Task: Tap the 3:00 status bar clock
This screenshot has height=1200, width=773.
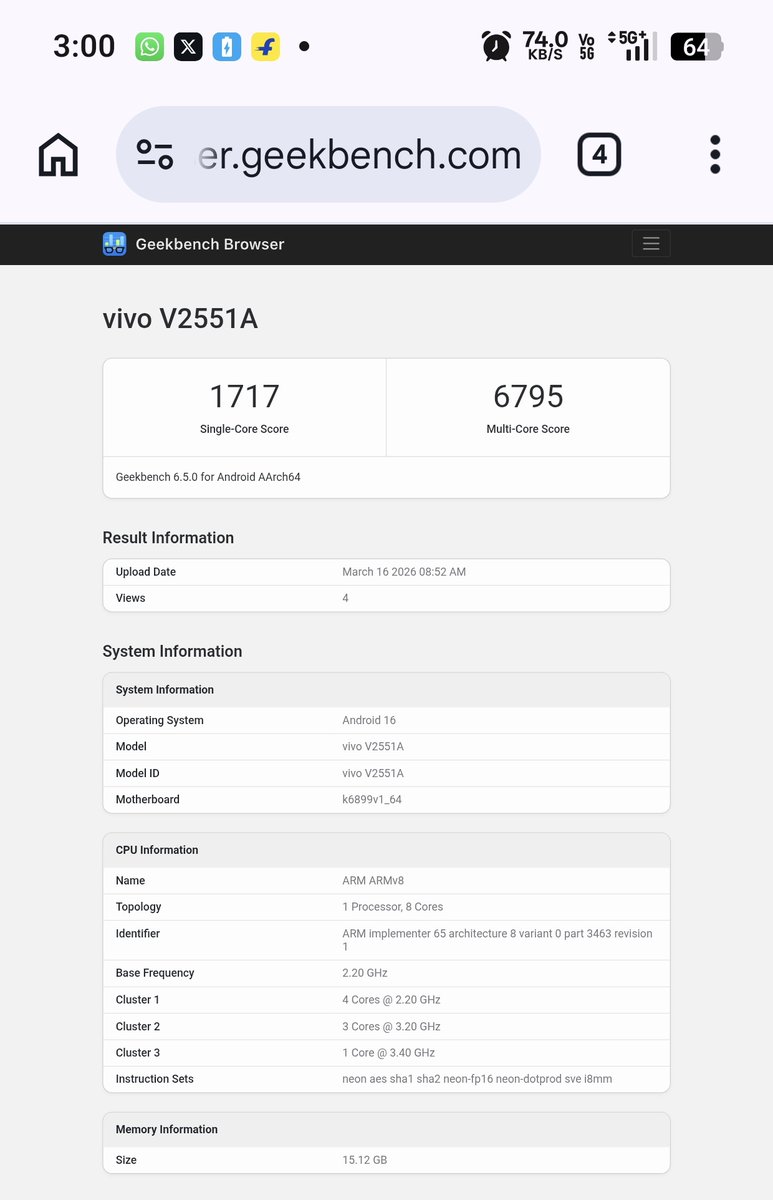Action: [84, 47]
